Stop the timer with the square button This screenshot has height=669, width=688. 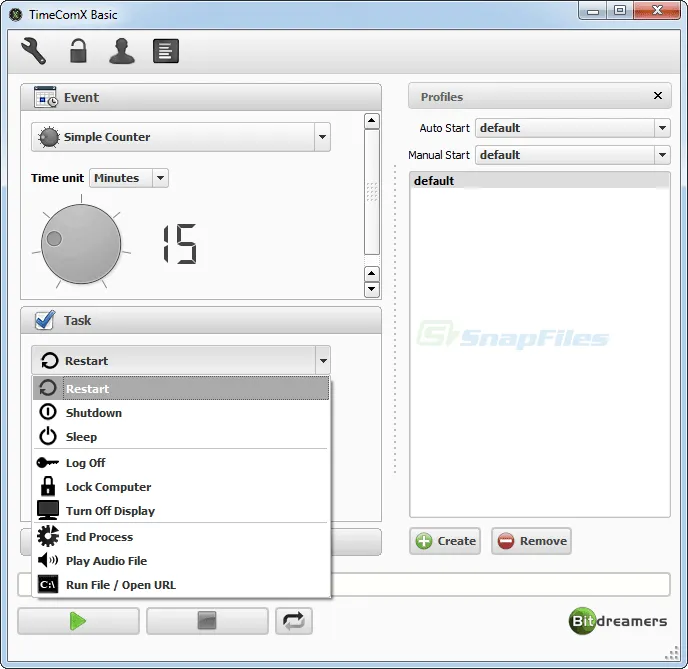click(x=207, y=621)
